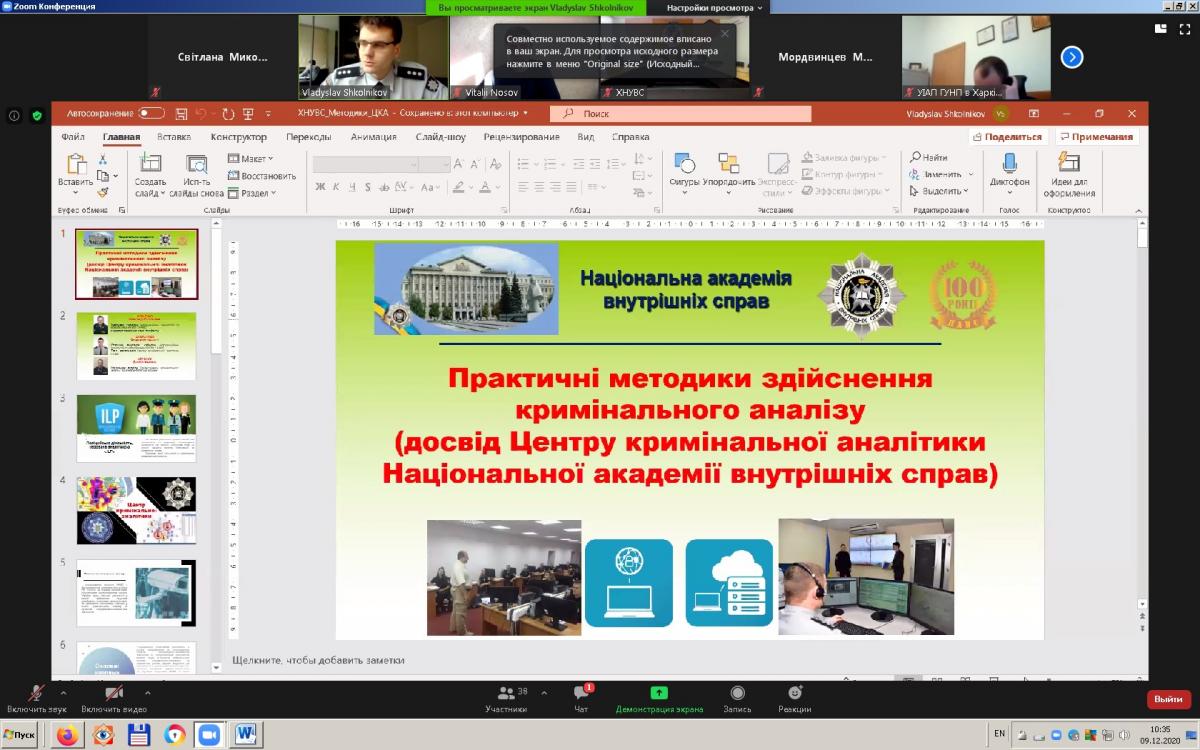Click Демонстрация экрана share screen
The height and width of the screenshot is (750, 1200).
click(x=659, y=699)
